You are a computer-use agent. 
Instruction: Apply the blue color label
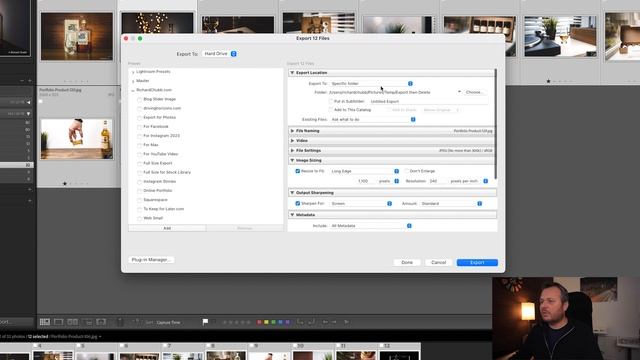pyautogui.click(x=280, y=322)
